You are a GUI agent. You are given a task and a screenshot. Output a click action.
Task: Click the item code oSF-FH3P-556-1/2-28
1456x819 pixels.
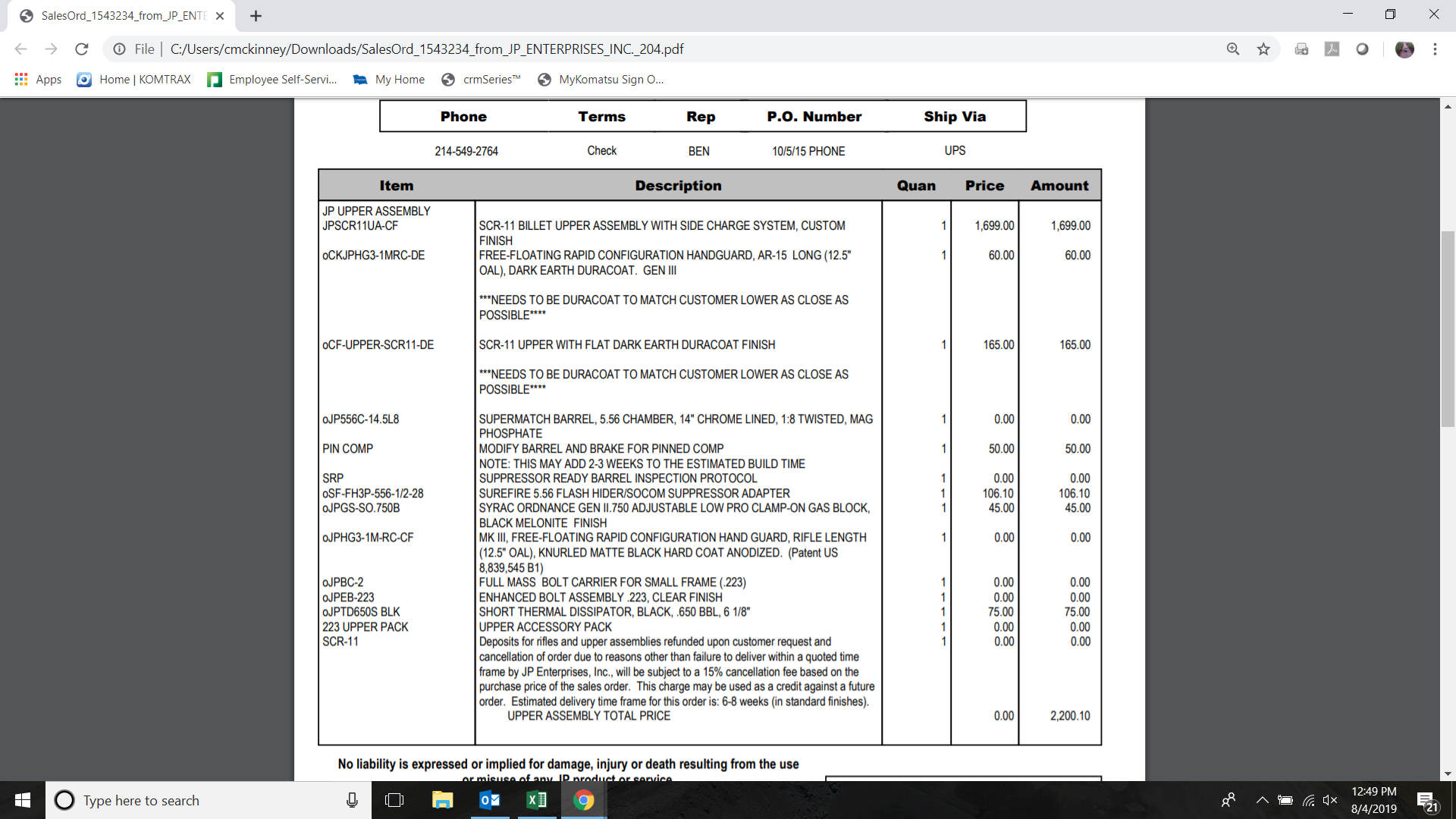pyautogui.click(x=373, y=494)
